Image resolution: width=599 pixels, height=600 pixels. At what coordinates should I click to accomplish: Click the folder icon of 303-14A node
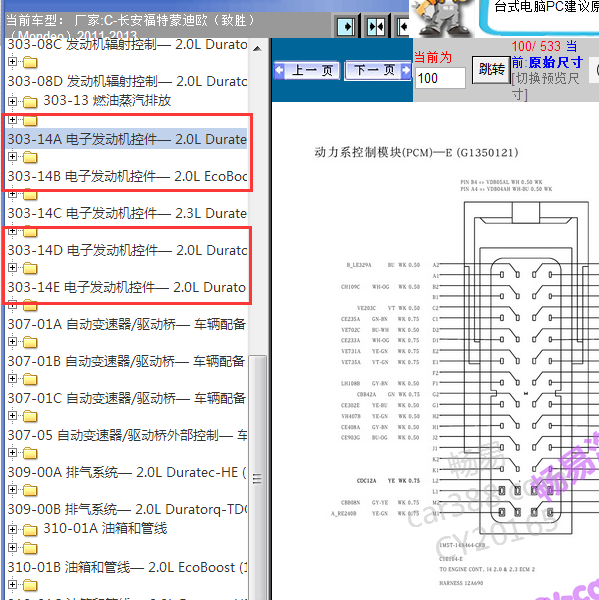(x=30, y=121)
